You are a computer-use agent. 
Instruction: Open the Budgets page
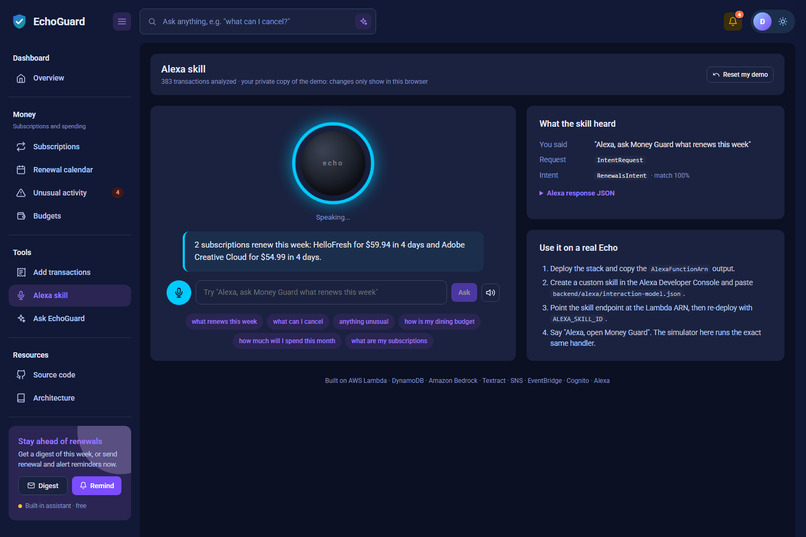[70, 216]
